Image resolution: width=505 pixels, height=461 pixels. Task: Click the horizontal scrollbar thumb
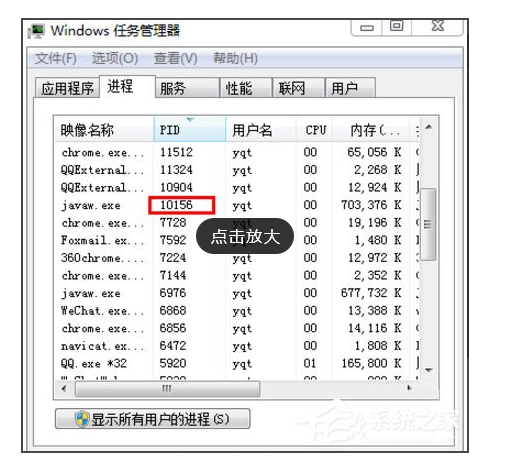tap(167, 389)
